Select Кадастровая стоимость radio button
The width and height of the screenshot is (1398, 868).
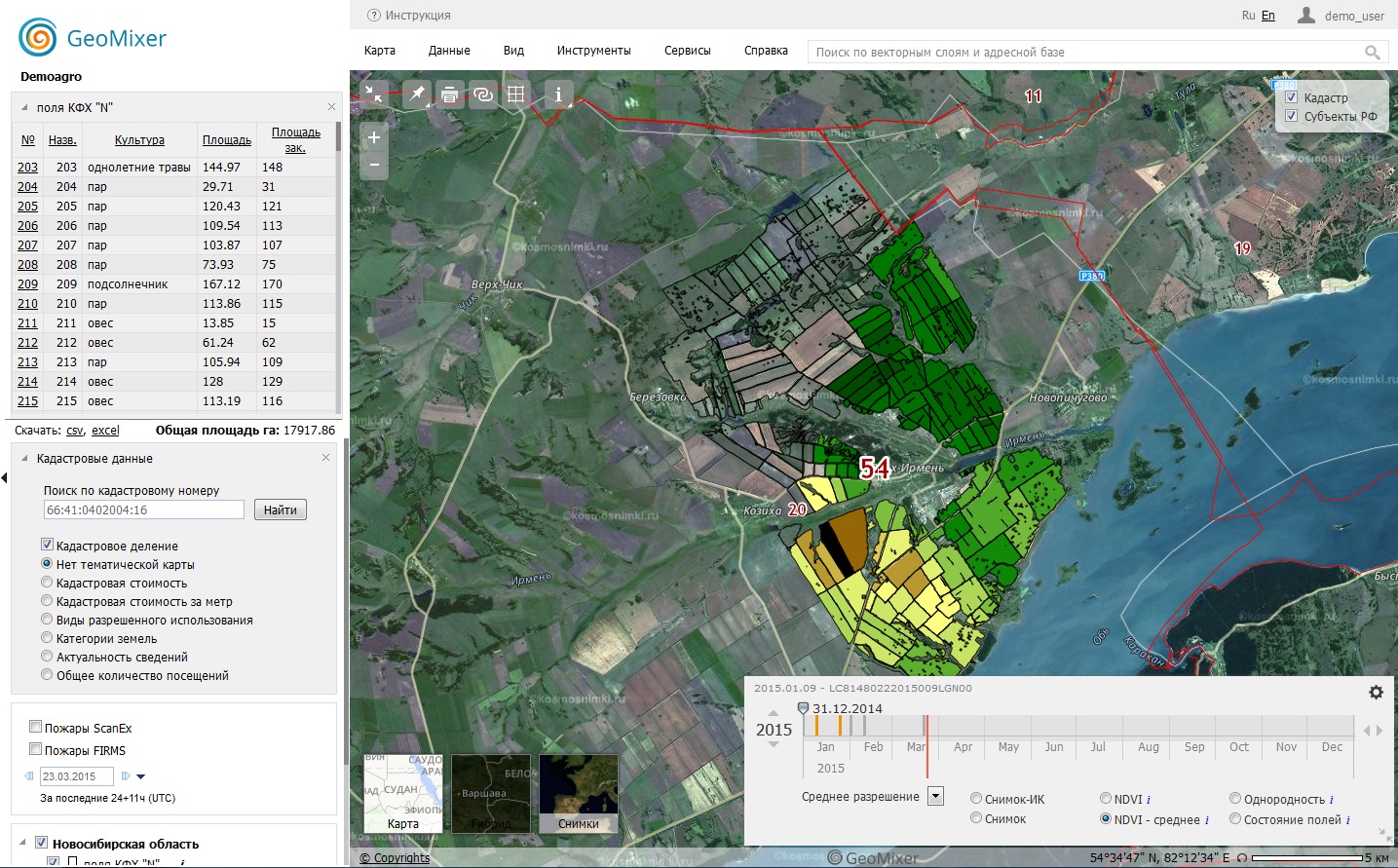point(47,582)
